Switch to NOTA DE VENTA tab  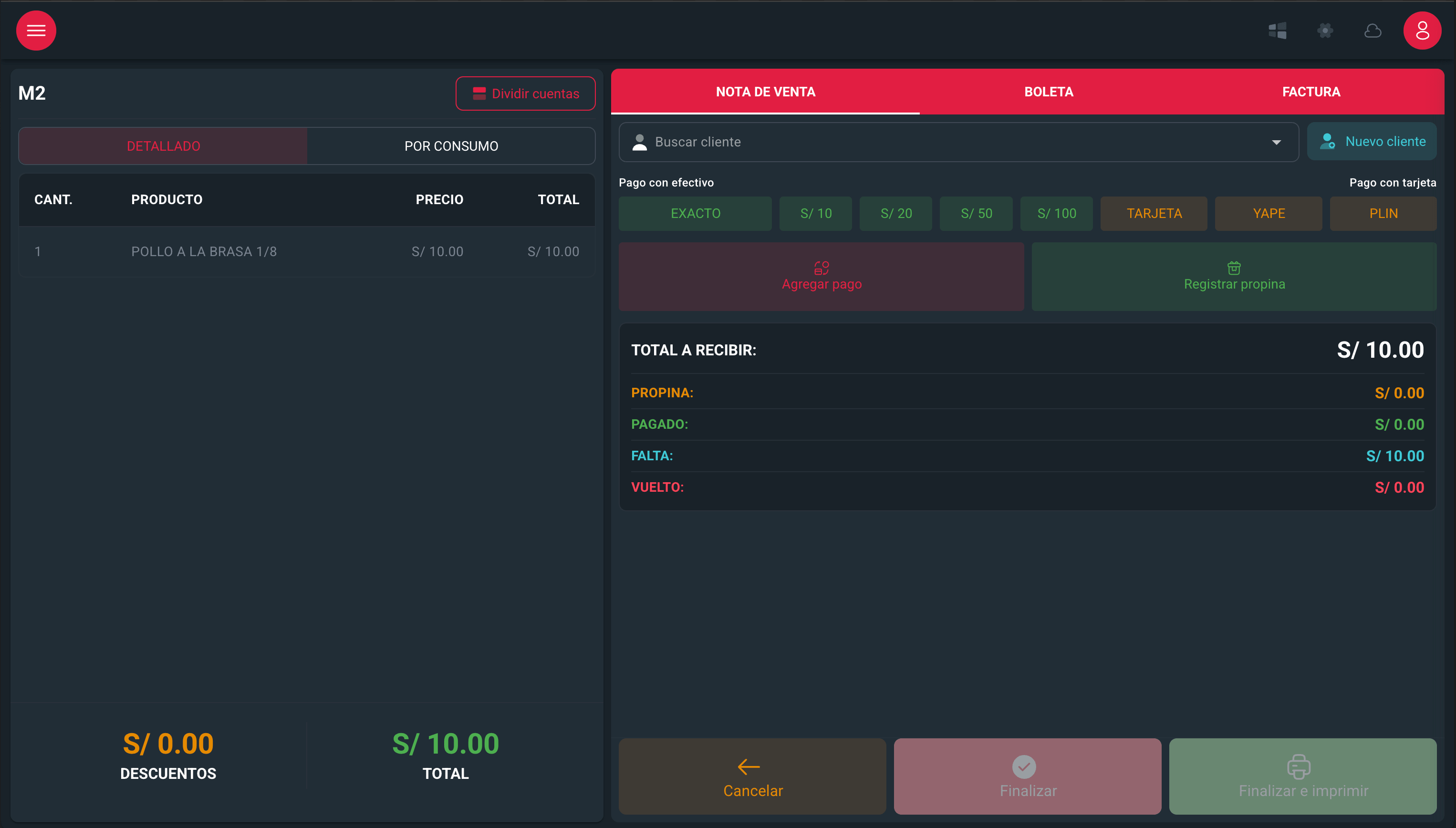tap(766, 92)
